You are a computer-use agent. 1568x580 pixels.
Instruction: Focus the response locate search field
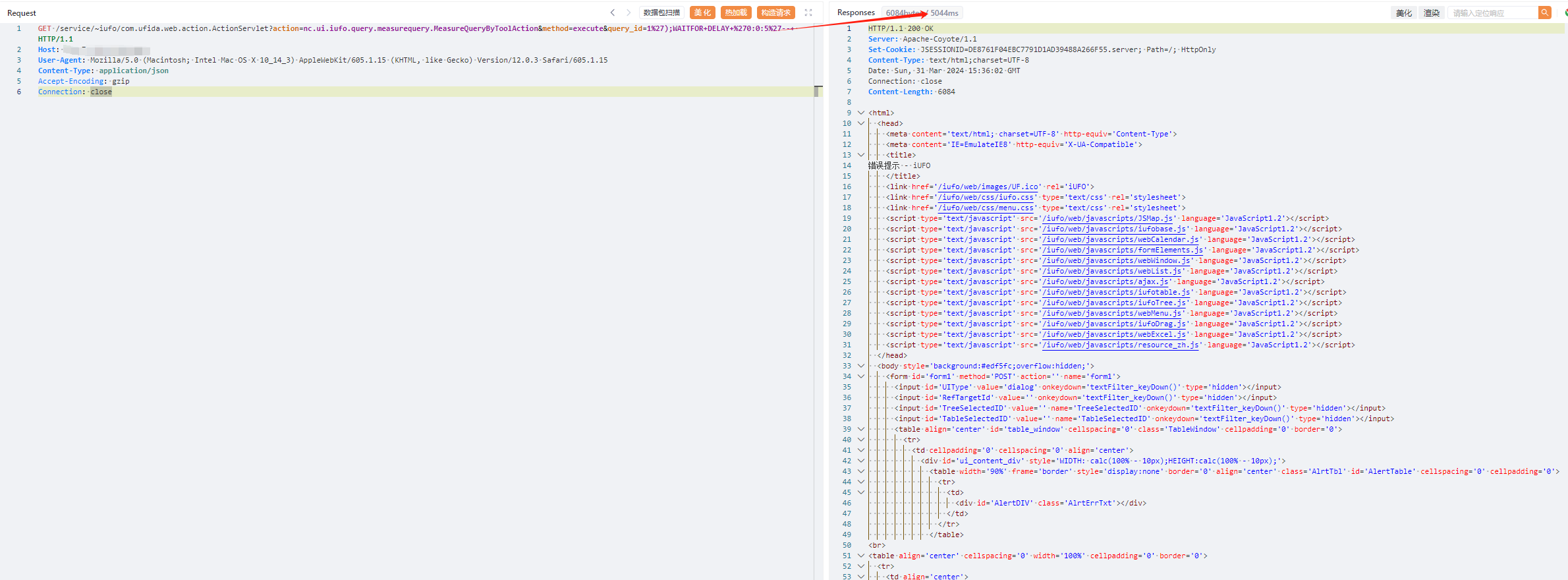(1492, 13)
